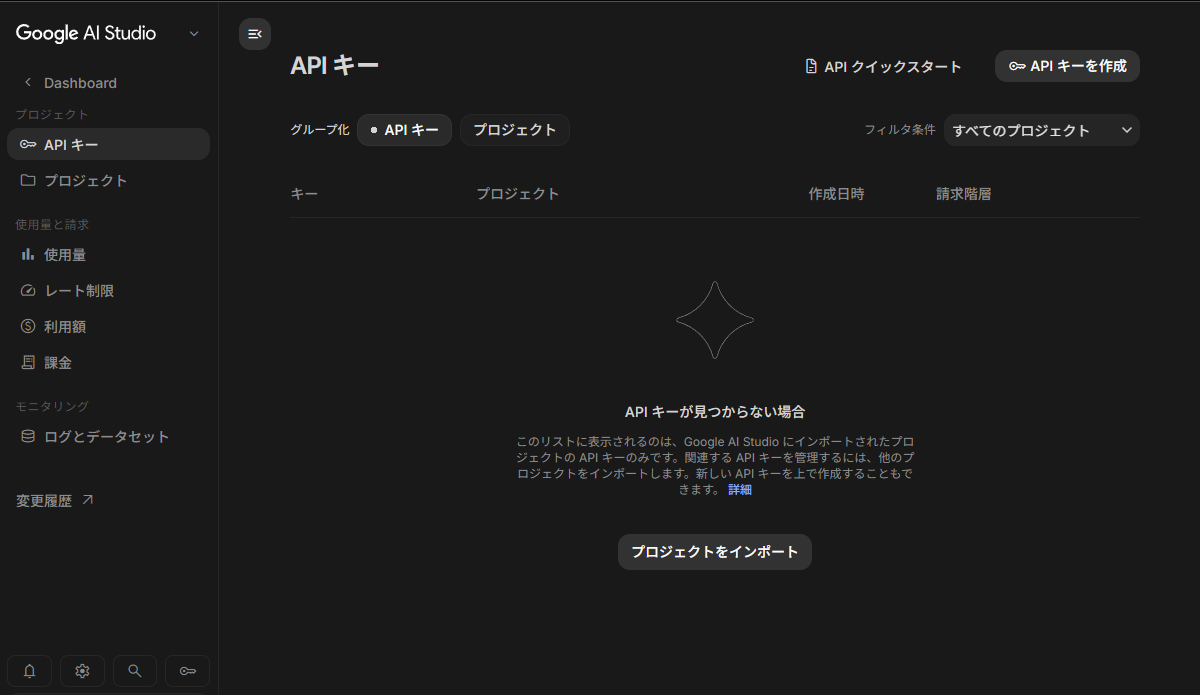Collapse sidebar with the panel toggle icon
This screenshot has height=695, width=1200.
click(x=254, y=34)
